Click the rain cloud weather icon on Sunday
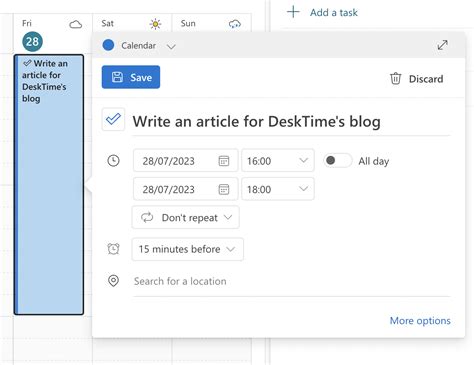The width and height of the screenshot is (474, 365). (x=235, y=24)
